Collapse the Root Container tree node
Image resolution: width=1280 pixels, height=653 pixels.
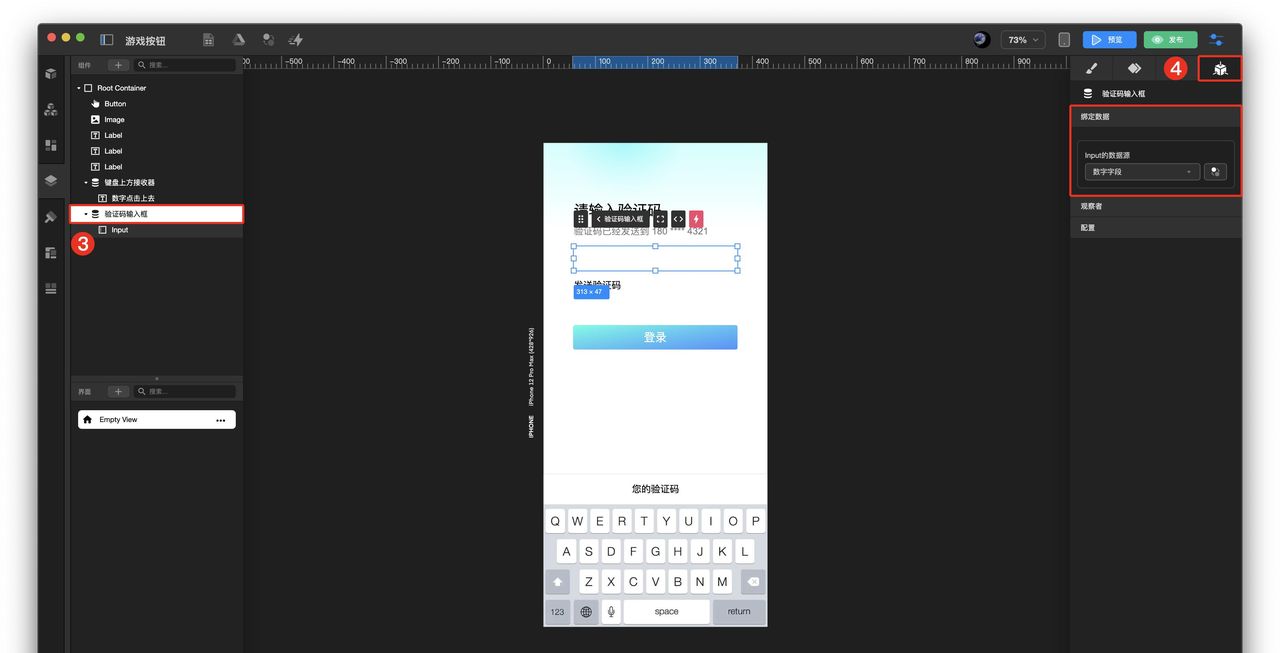tap(78, 88)
